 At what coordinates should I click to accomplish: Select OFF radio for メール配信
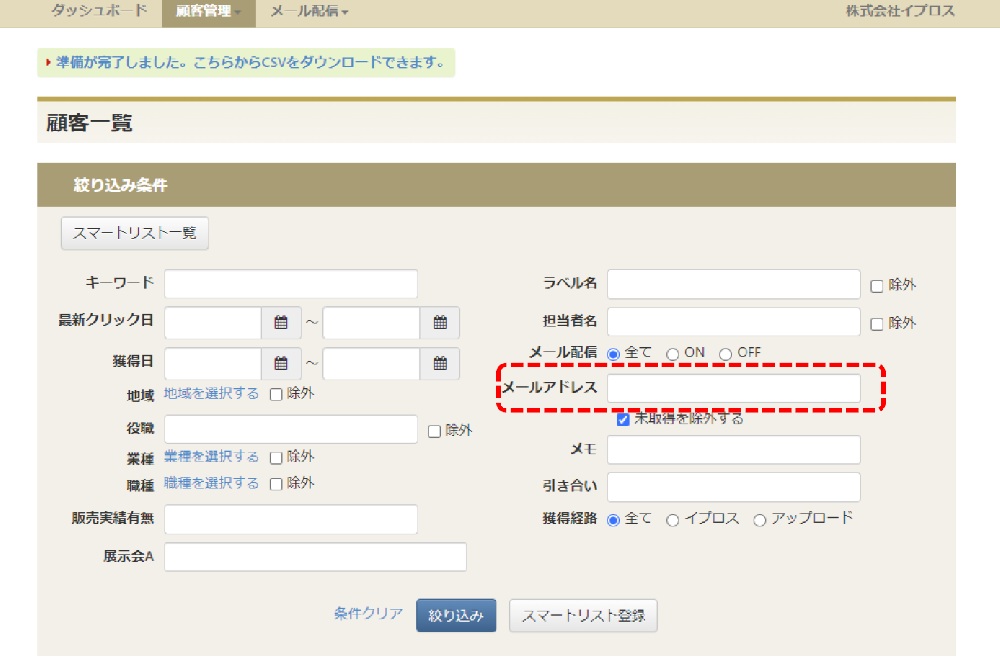726,353
